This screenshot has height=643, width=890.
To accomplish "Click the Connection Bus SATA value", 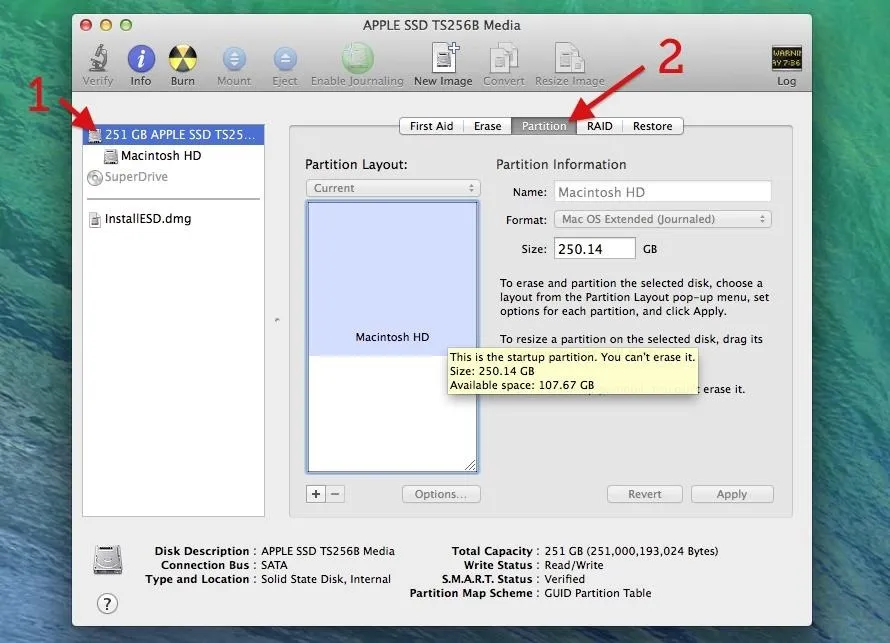I will pos(274,565).
